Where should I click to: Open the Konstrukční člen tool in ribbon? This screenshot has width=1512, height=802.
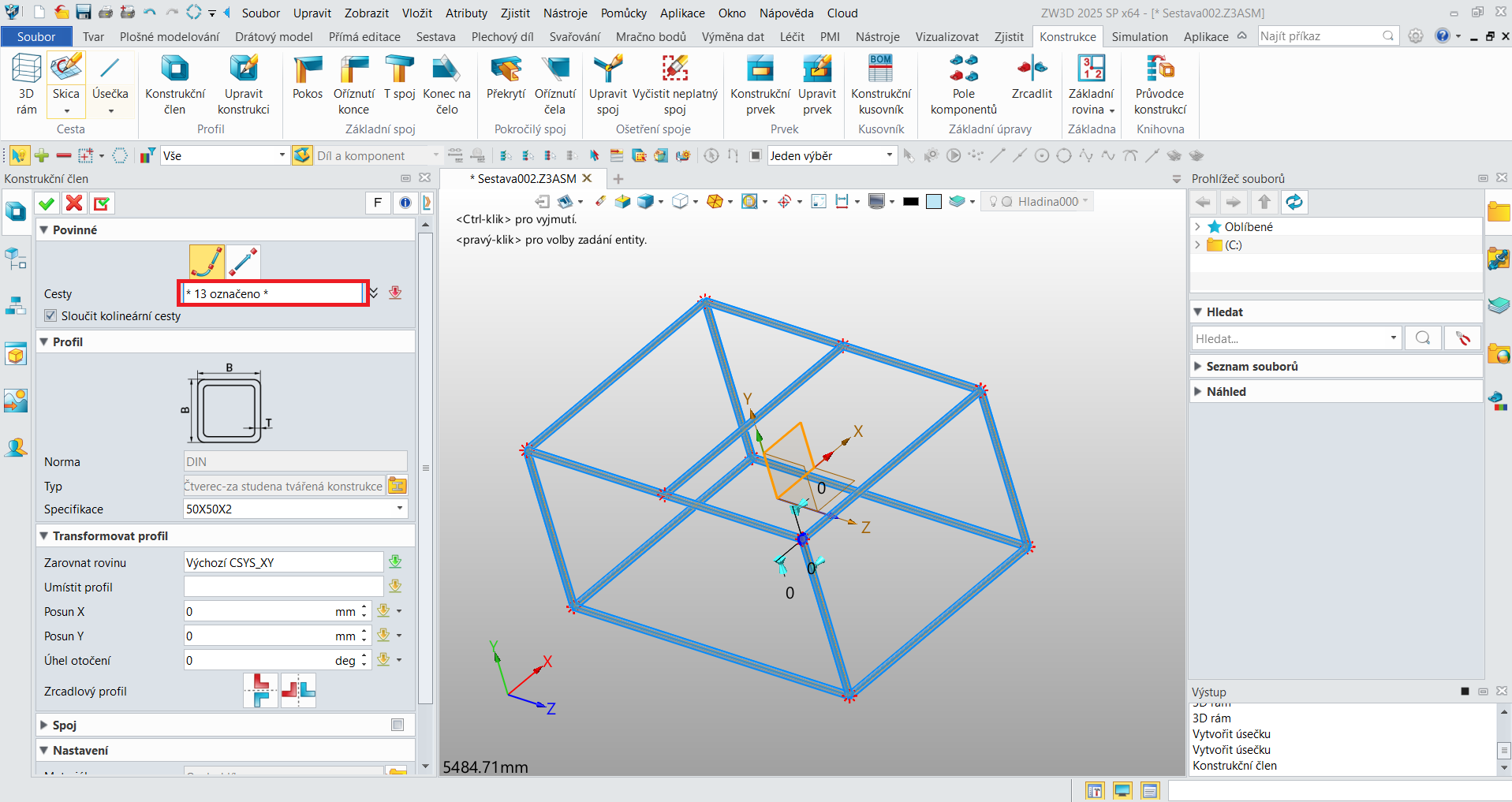pyautogui.click(x=174, y=69)
